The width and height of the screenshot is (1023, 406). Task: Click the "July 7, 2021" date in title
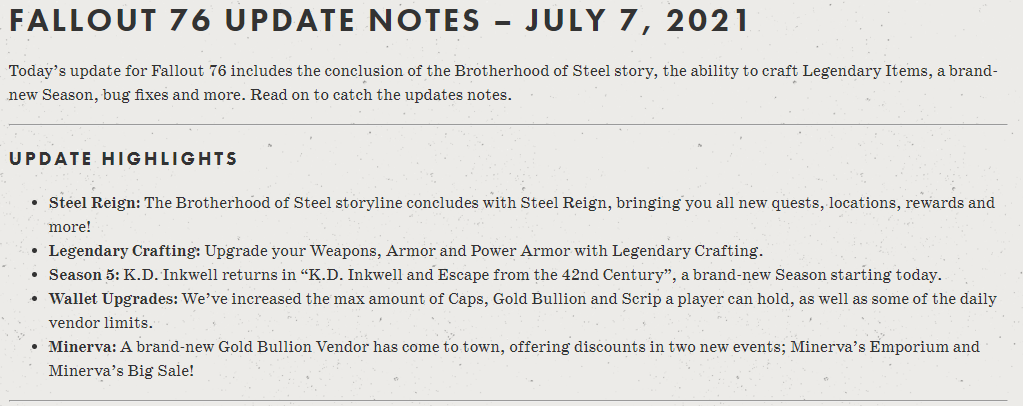[x=637, y=20]
